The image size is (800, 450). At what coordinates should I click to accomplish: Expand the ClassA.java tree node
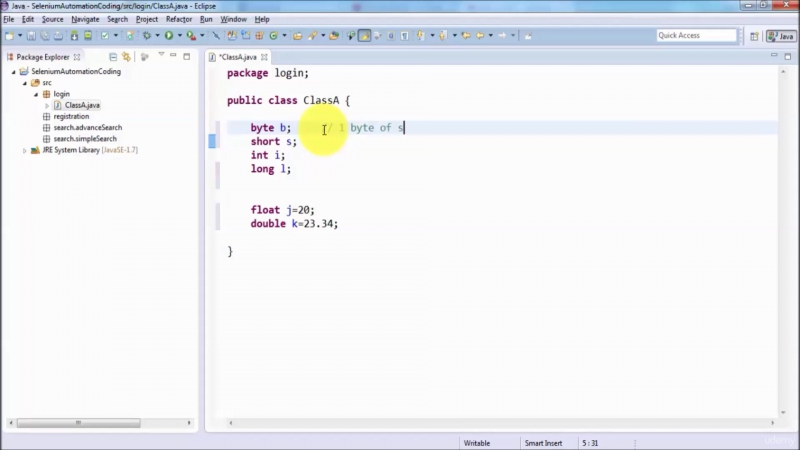click(47, 106)
